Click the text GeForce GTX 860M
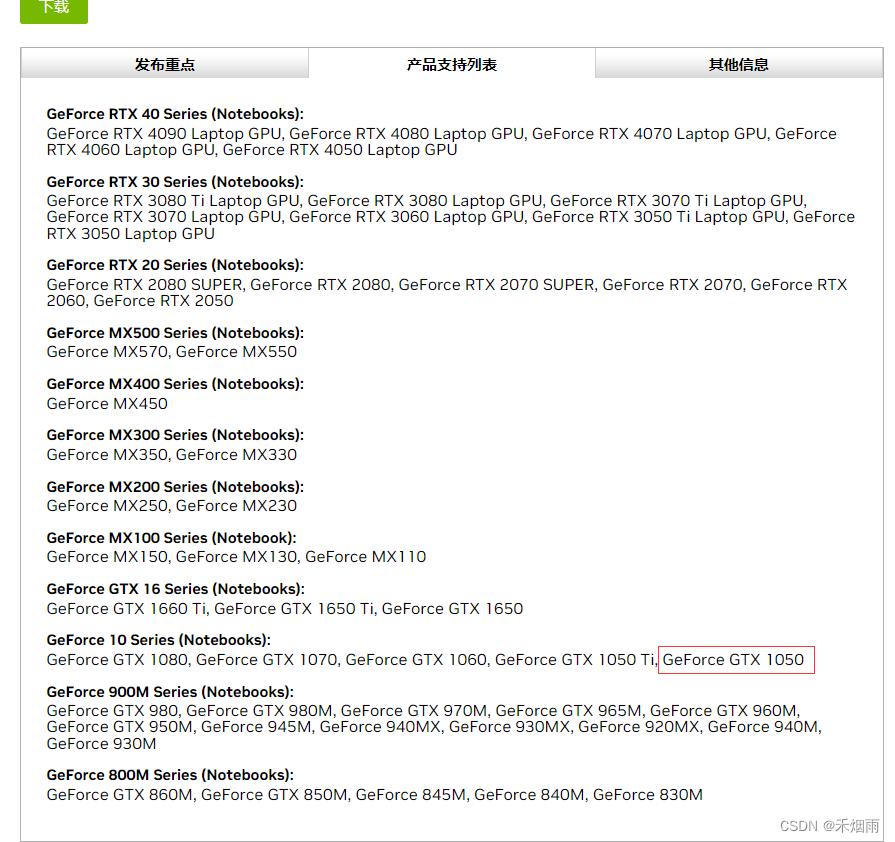The height and width of the screenshot is (842, 895). (119, 795)
